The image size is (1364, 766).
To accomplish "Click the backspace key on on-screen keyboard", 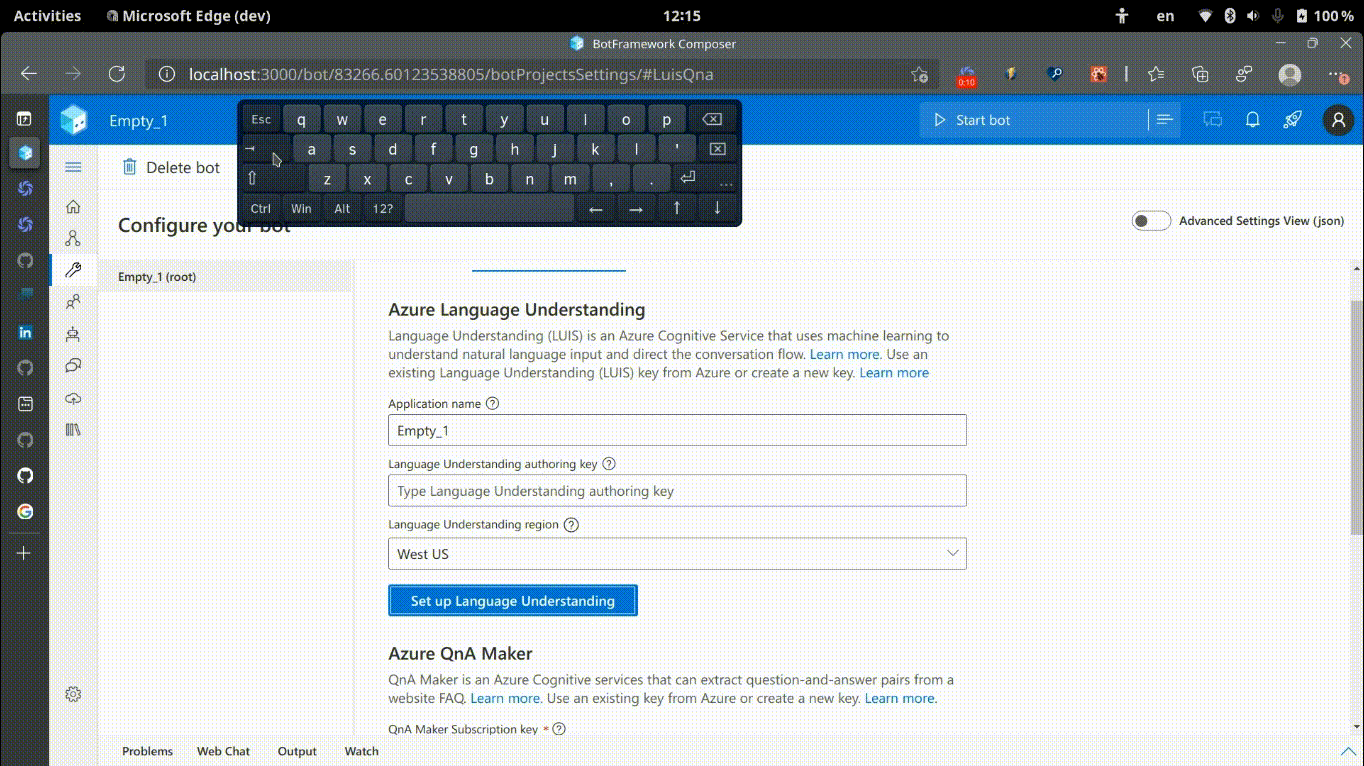I will tap(712, 119).
